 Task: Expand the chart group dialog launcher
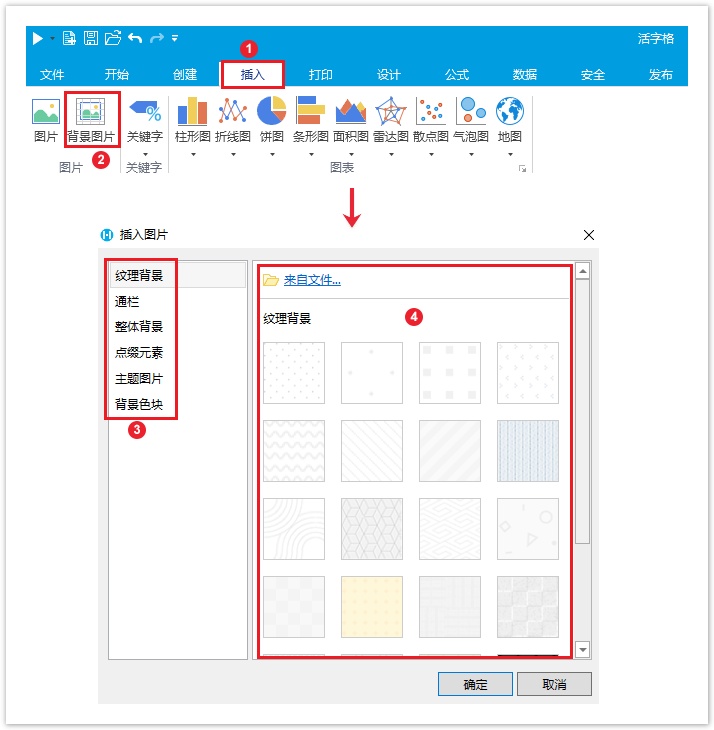point(522,170)
